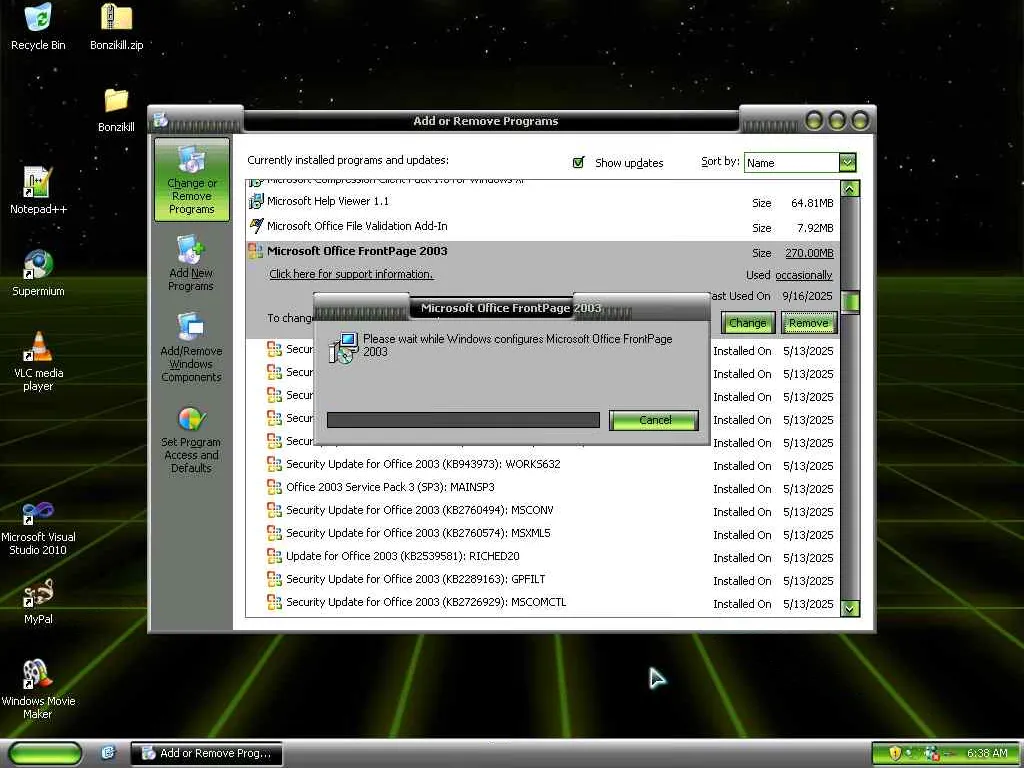This screenshot has width=1024, height=768.
Task: Click the 270.00MB size value
Action: click(x=809, y=253)
